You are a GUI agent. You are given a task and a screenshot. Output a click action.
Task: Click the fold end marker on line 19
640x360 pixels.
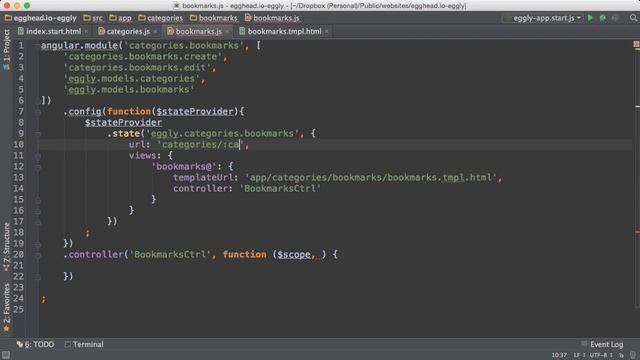[38, 244]
